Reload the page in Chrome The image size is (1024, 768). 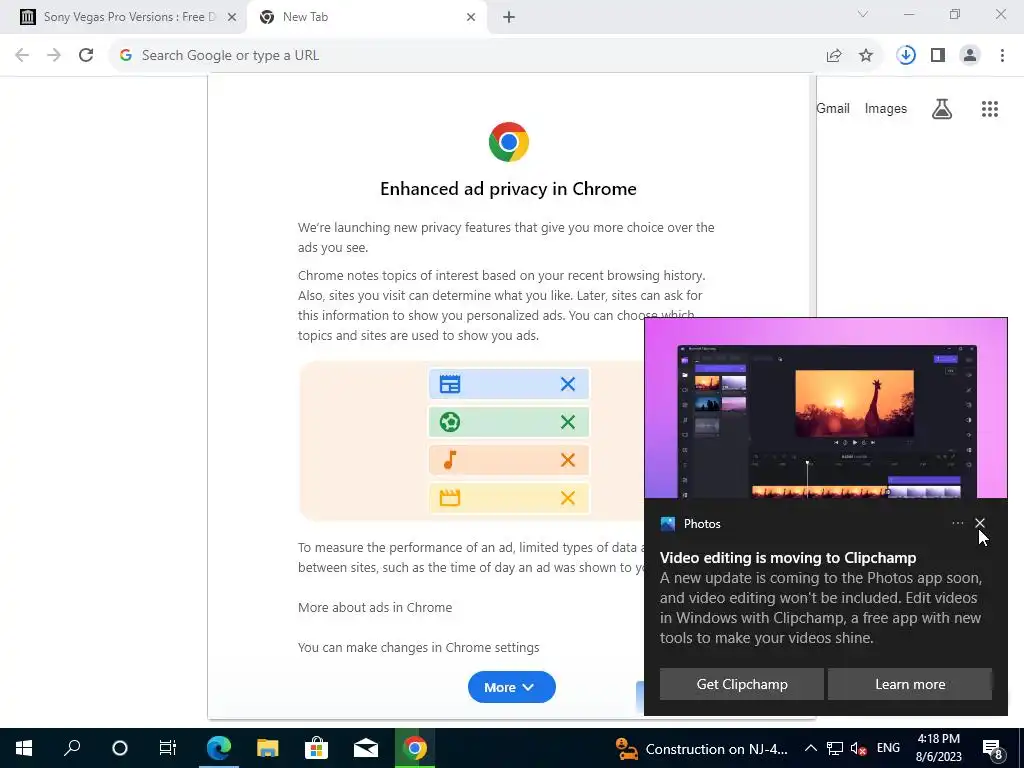(x=86, y=56)
